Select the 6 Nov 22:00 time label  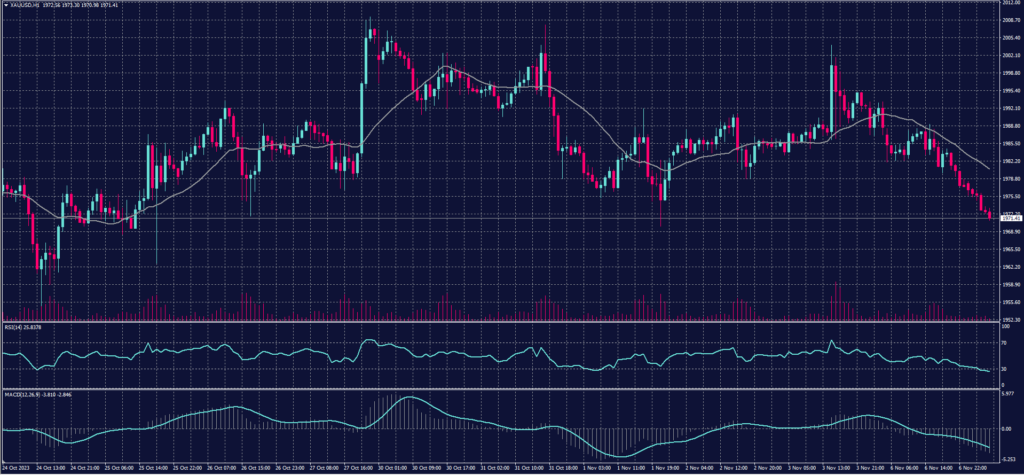tap(976, 467)
